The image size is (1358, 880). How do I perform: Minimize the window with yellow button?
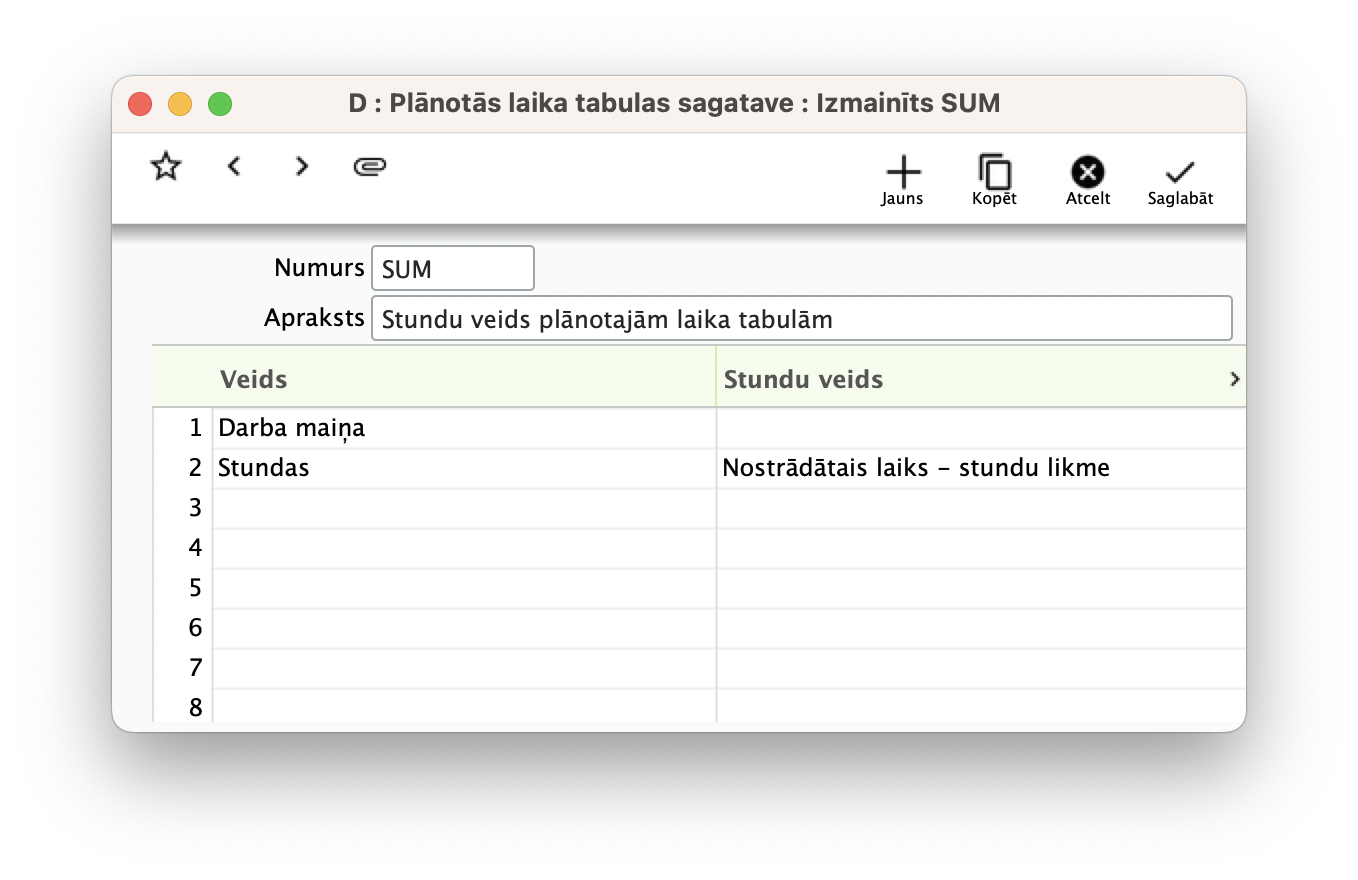click(x=180, y=103)
